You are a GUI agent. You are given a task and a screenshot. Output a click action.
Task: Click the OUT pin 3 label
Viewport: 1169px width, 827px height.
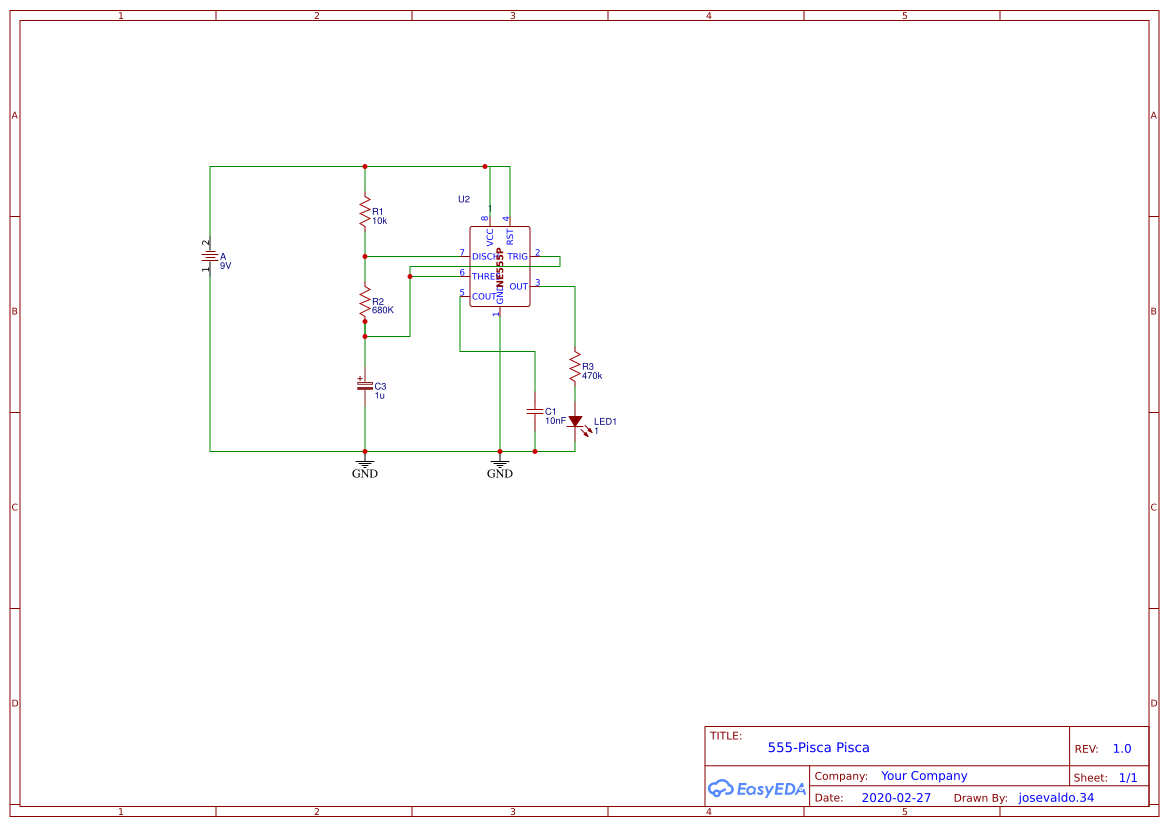pyautogui.click(x=518, y=285)
